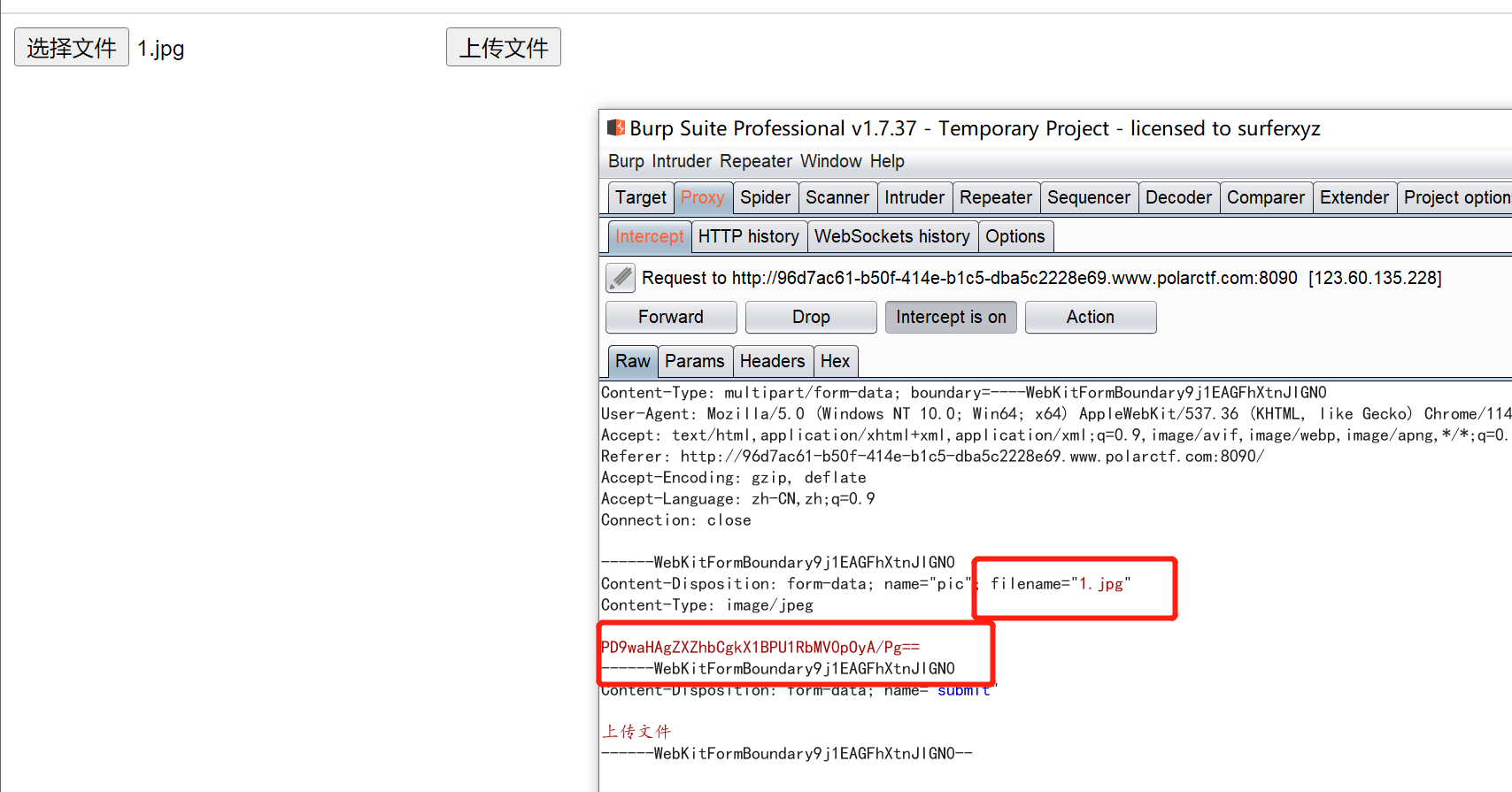The width and height of the screenshot is (1512, 792).
Task: Drop the intercepted request
Action: click(x=811, y=317)
